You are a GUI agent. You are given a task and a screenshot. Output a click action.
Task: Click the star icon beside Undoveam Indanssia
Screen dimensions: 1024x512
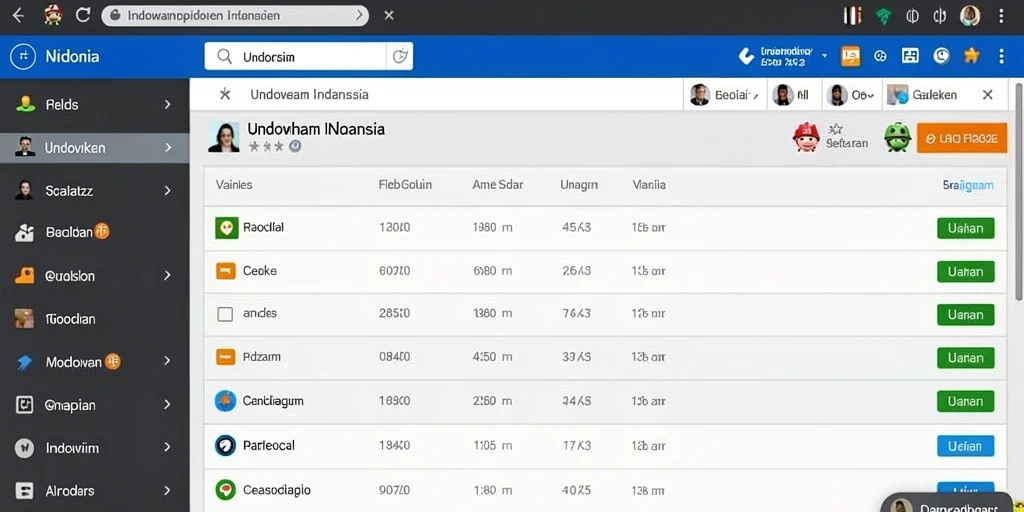[x=225, y=95]
